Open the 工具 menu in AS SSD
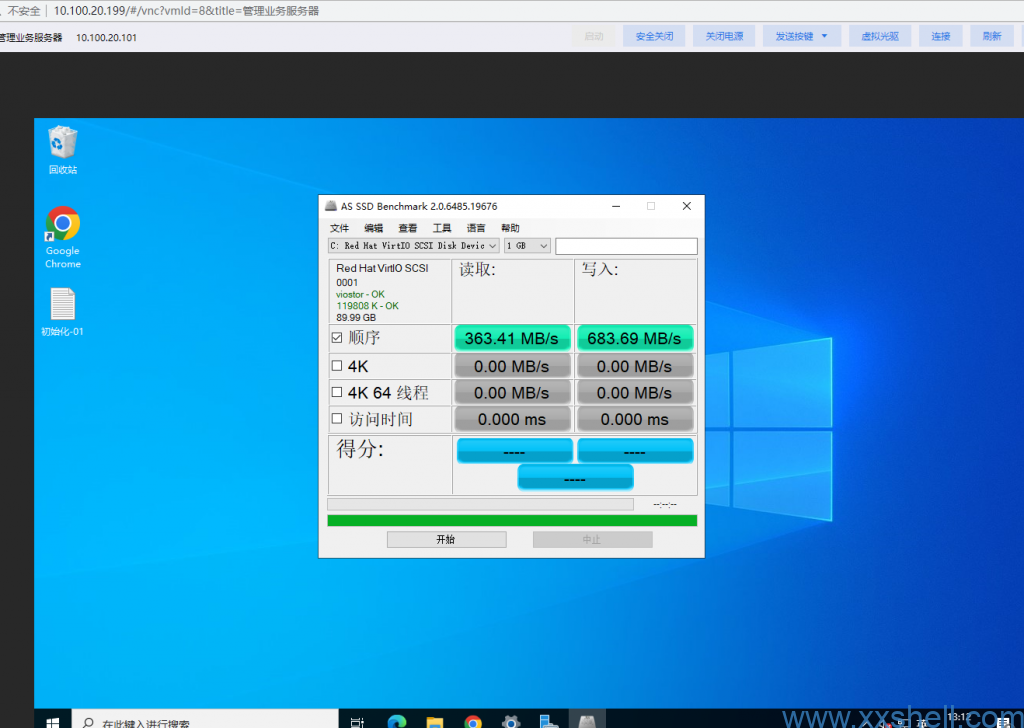Viewport: 1024px width, 728px height. (x=441, y=228)
